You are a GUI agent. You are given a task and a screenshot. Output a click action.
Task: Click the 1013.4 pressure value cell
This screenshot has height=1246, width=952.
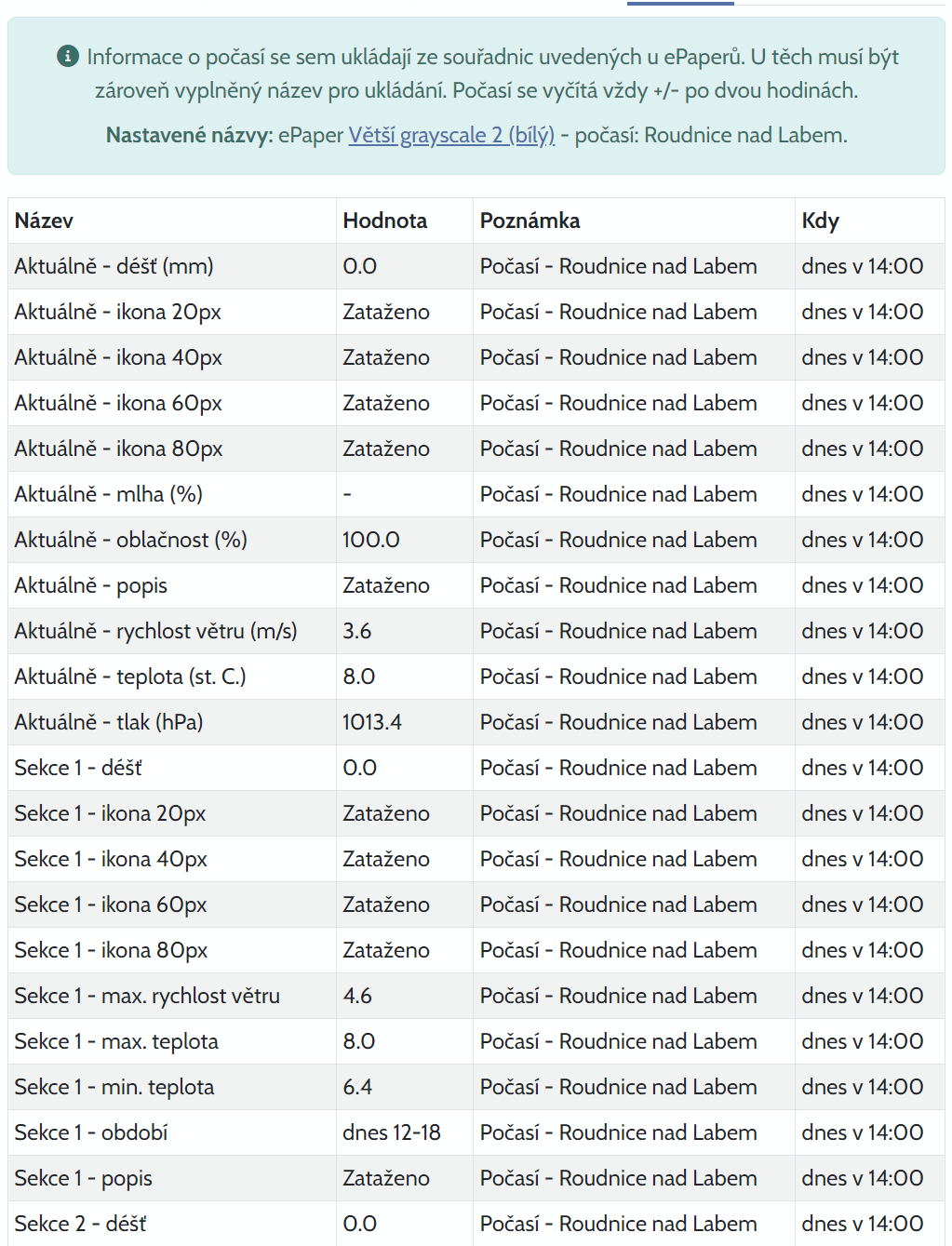pos(372,722)
